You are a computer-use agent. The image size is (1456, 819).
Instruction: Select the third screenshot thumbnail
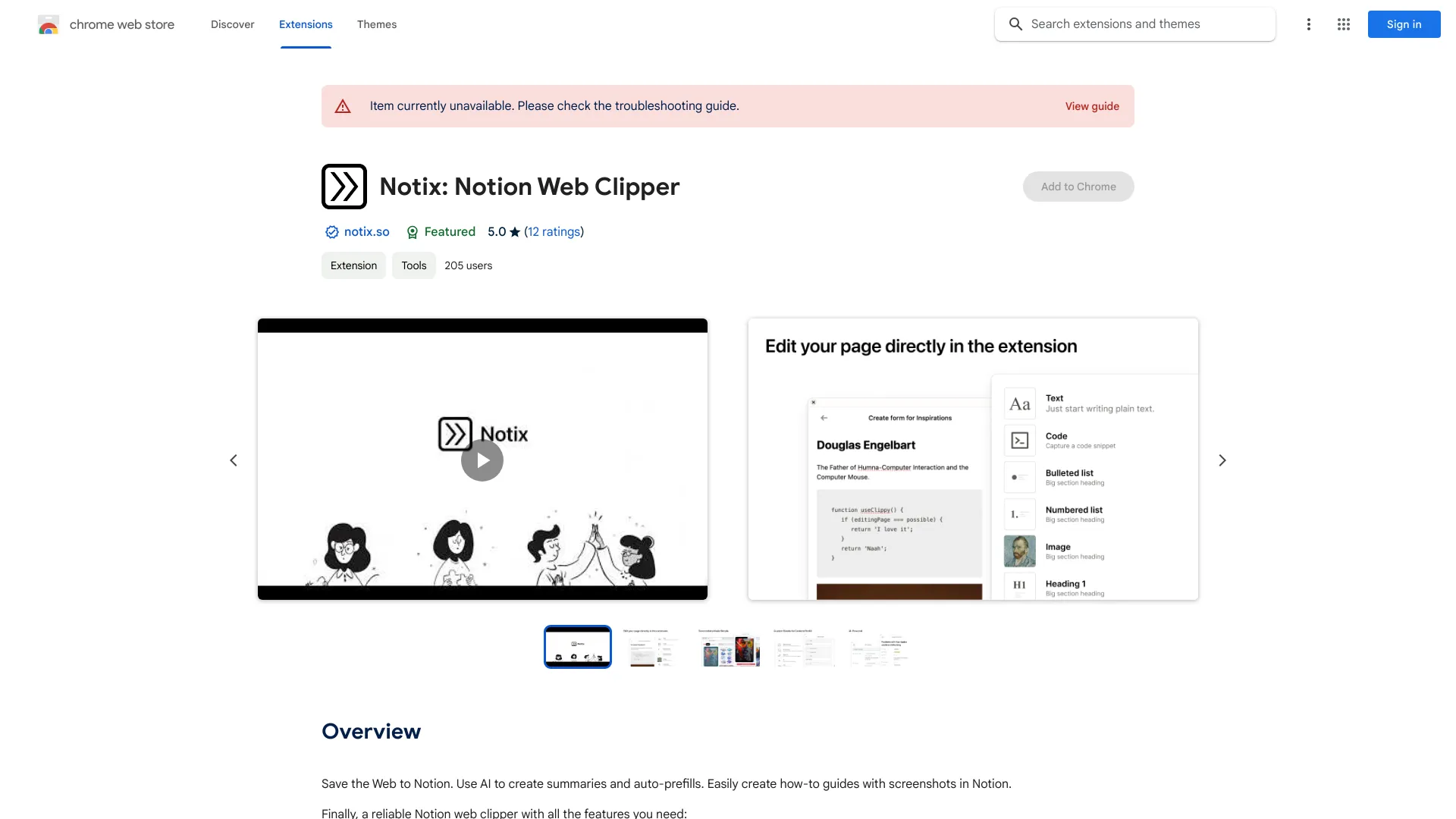pyautogui.click(x=727, y=647)
